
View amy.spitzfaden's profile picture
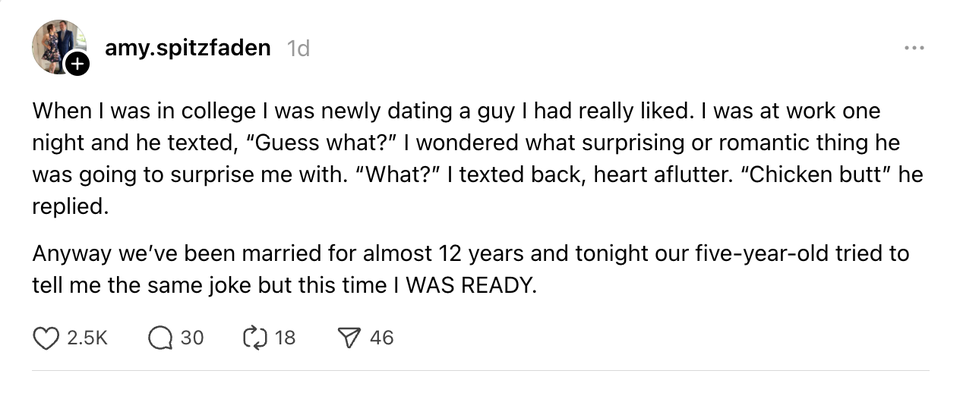point(59,47)
